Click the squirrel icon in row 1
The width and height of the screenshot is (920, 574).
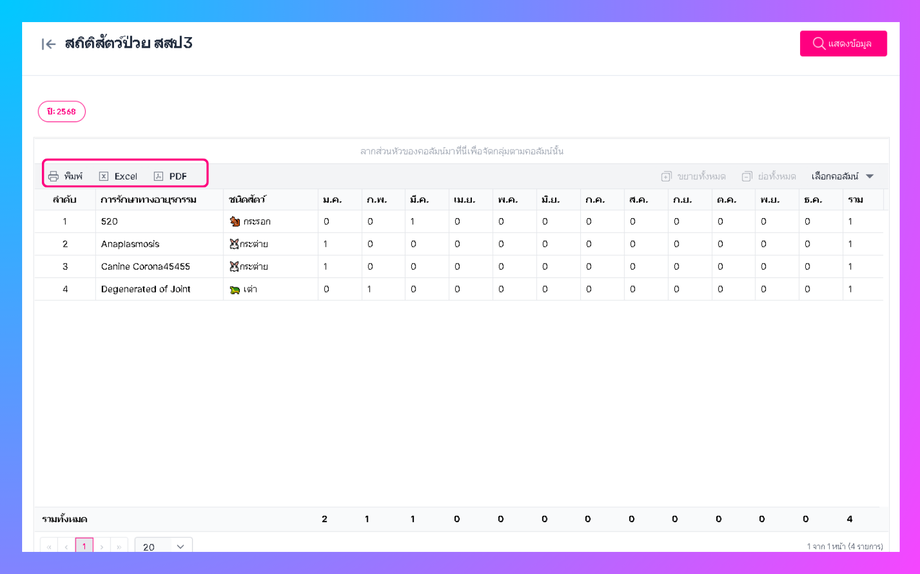235,222
